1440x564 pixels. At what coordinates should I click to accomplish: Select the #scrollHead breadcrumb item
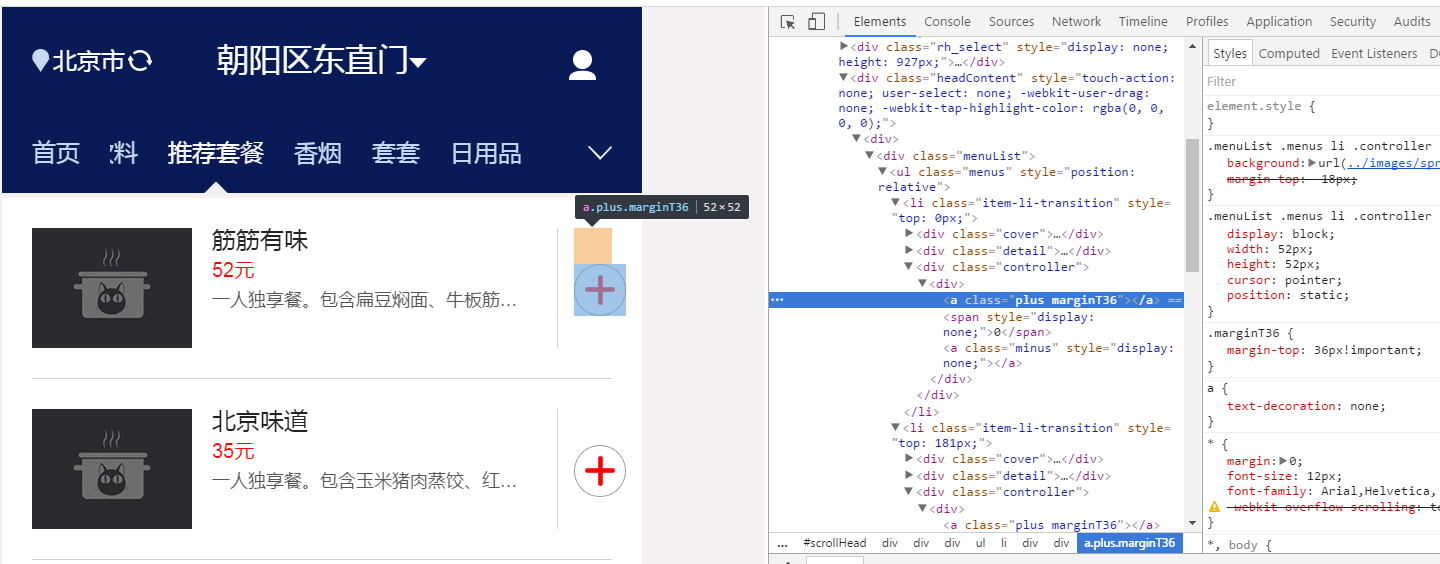click(x=834, y=543)
